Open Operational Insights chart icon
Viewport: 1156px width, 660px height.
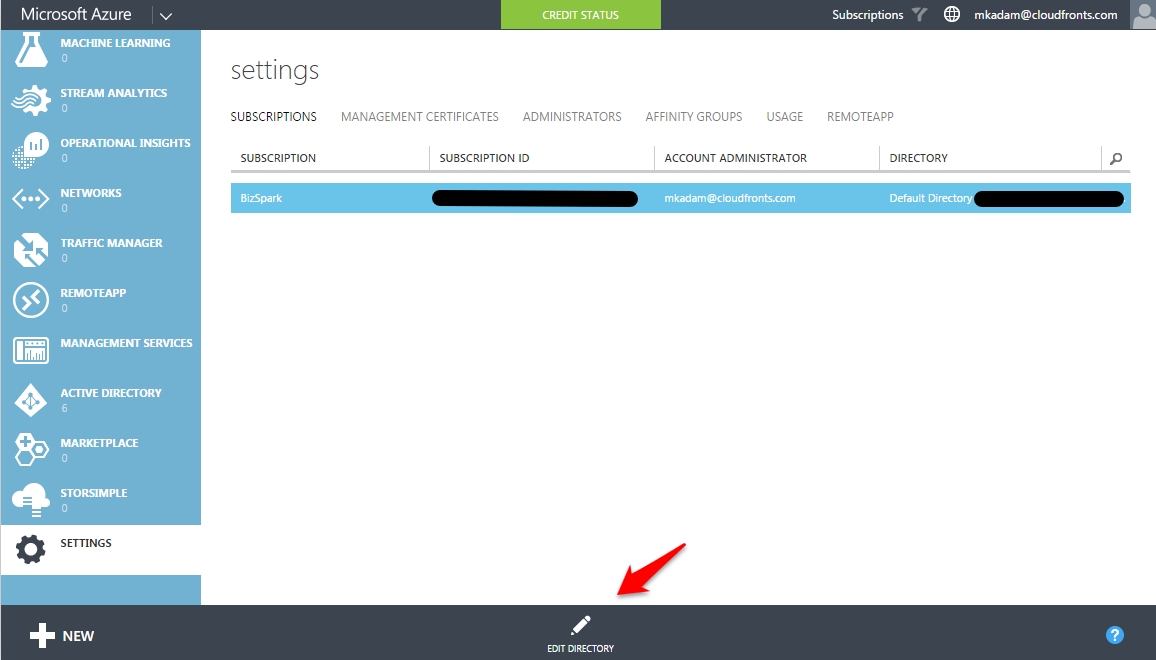(x=31, y=150)
